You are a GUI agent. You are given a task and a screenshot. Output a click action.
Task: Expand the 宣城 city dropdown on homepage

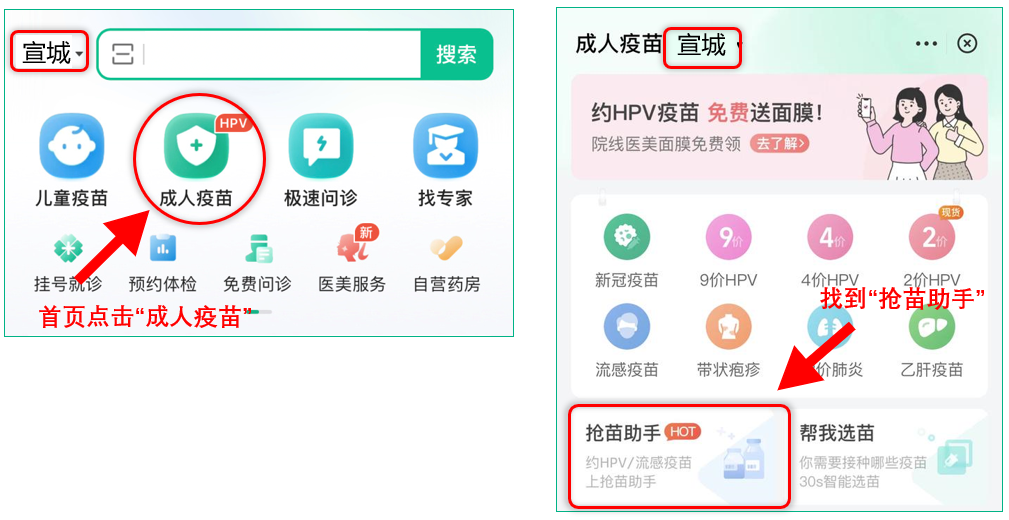coord(49,52)
